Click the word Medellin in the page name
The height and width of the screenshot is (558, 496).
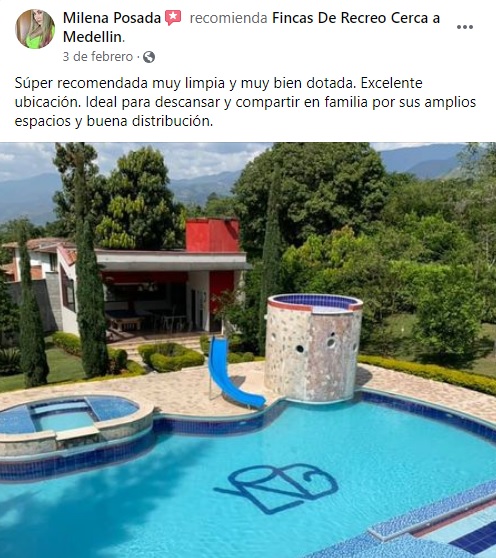[93, 37]
